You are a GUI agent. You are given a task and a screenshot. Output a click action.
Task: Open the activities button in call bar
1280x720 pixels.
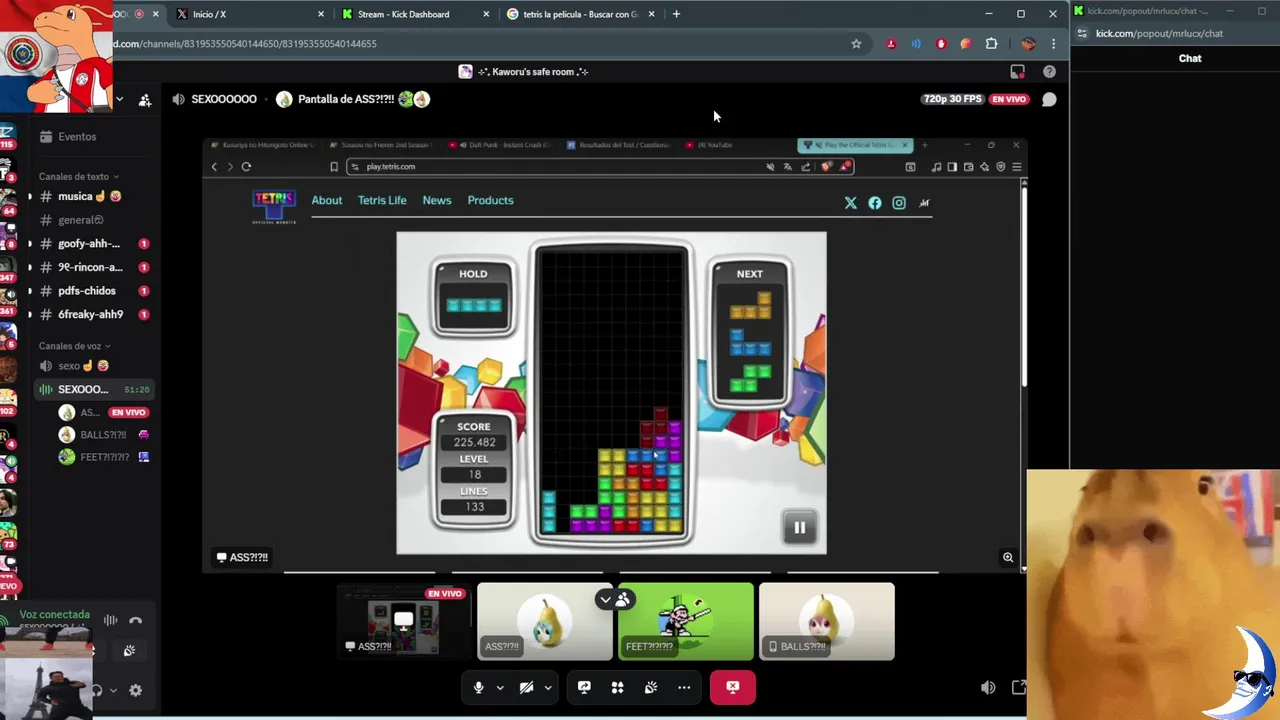[x=617, y=687]
